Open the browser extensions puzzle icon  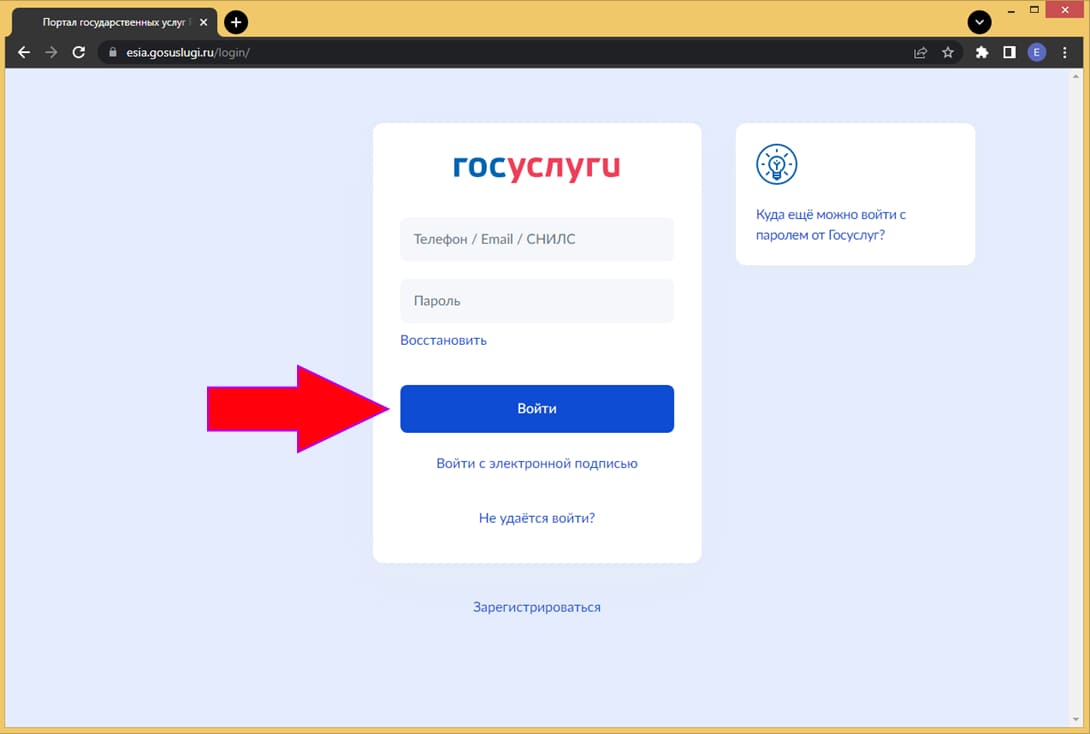point(982,52)
